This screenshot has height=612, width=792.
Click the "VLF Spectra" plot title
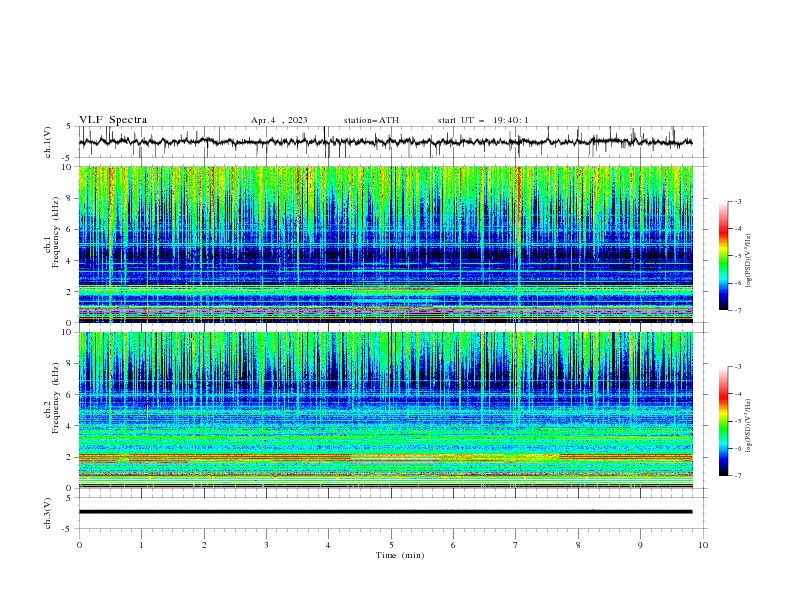[113, 120]
